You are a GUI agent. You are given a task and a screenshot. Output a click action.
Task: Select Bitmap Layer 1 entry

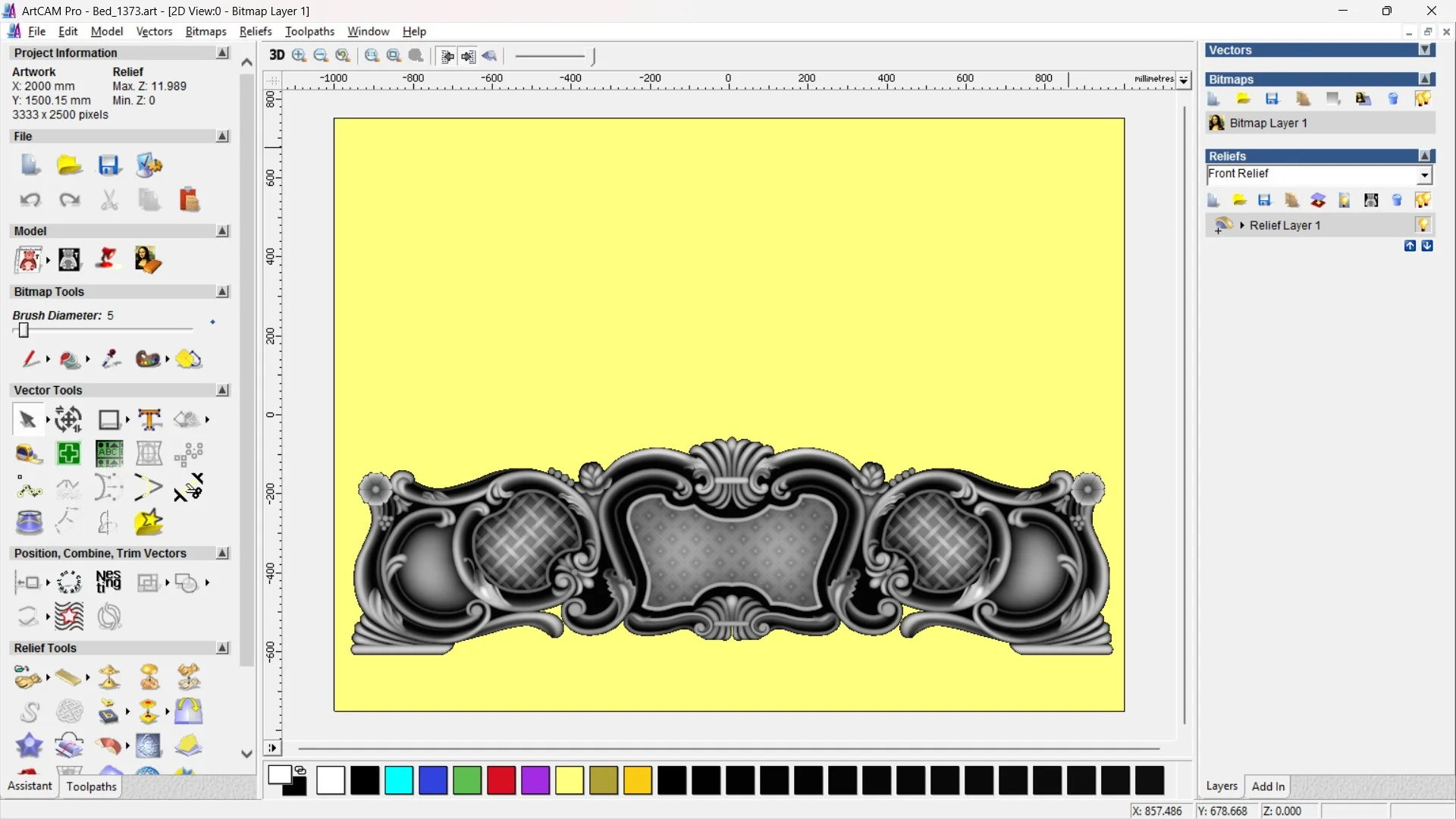point(1268,123)
